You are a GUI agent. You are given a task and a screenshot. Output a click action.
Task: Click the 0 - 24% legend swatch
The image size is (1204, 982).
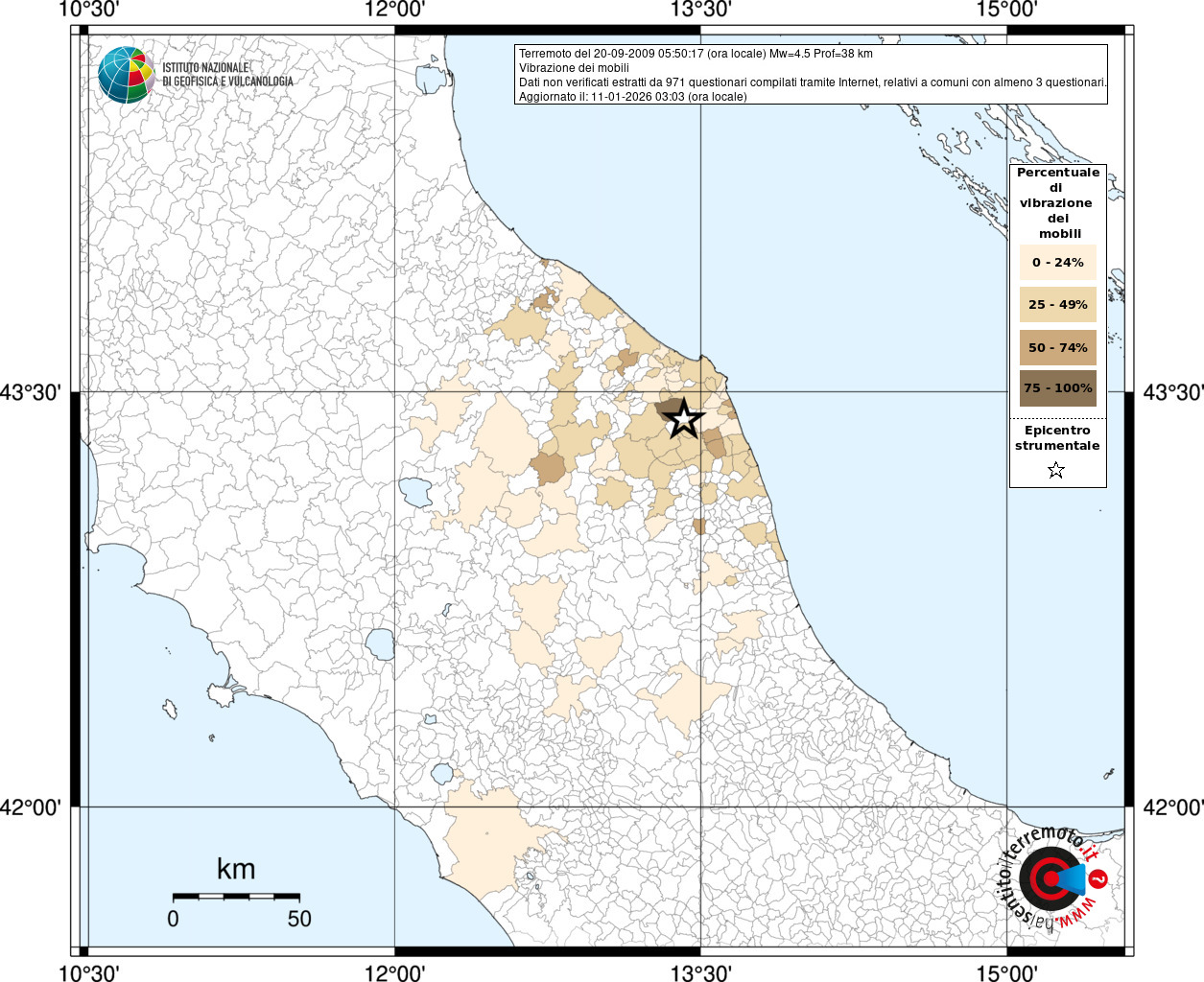1057,262
